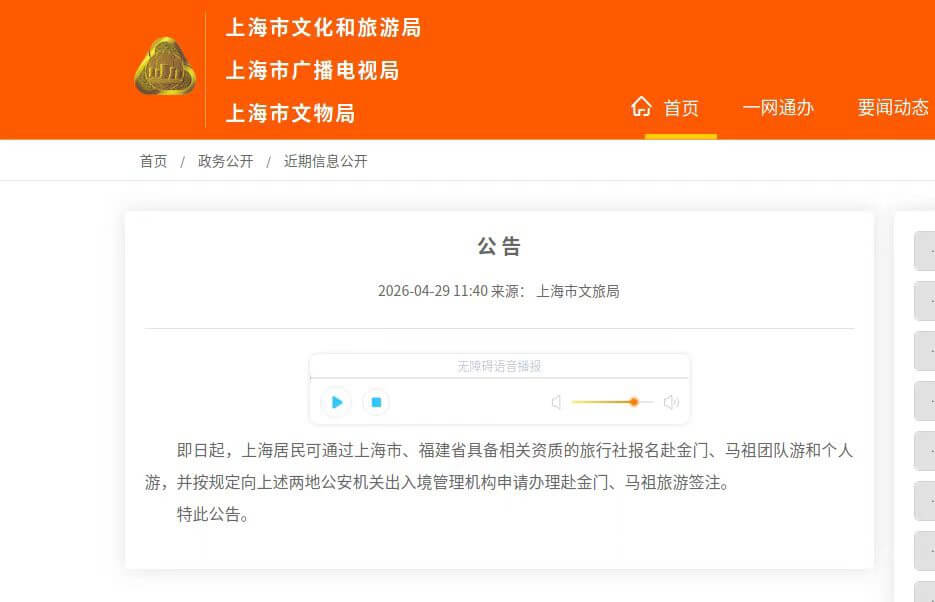Click the 首页 breadcrumb link
Viewport: 935px width, 602px height.
[153, 161]
